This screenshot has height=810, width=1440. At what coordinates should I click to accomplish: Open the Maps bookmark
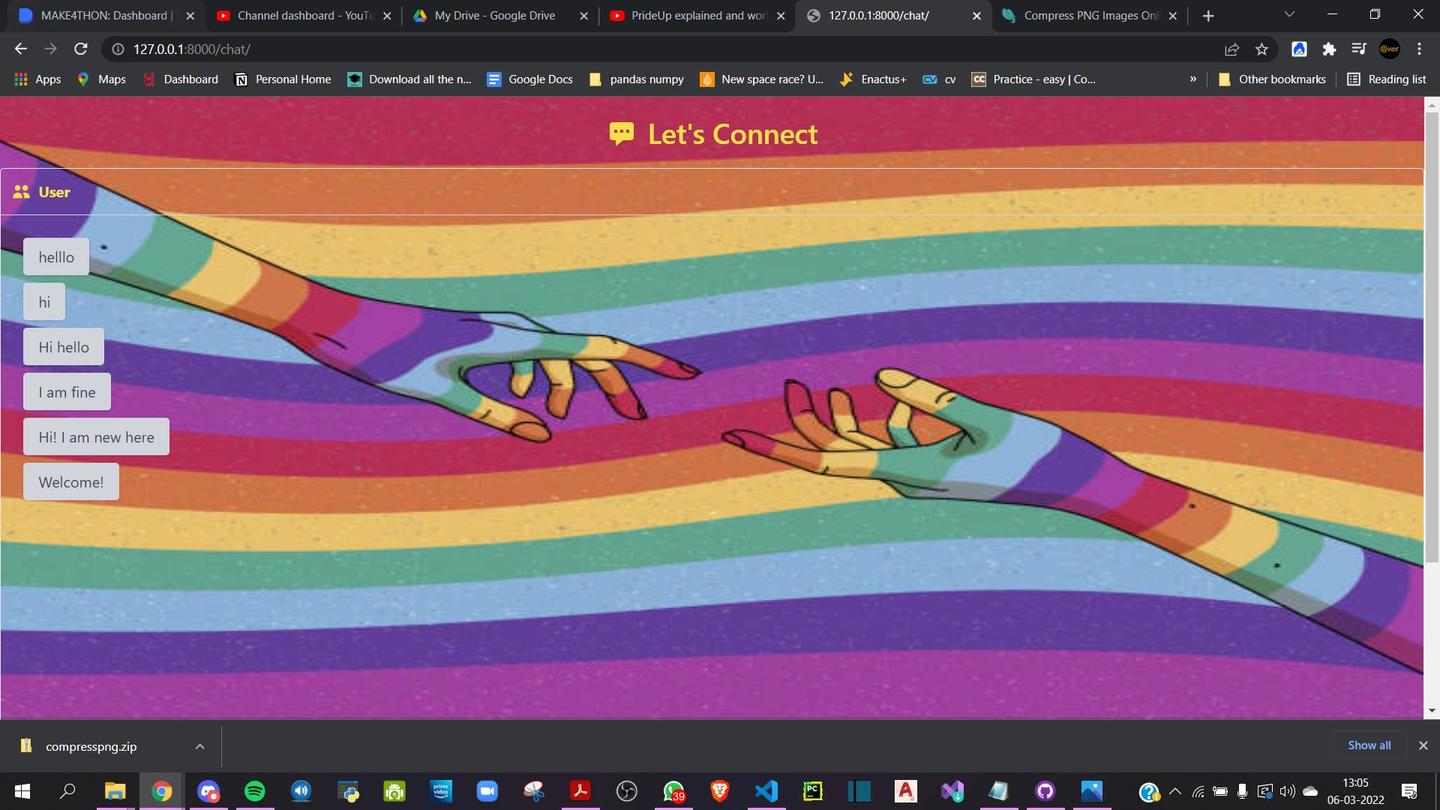[x=101, y=79]
